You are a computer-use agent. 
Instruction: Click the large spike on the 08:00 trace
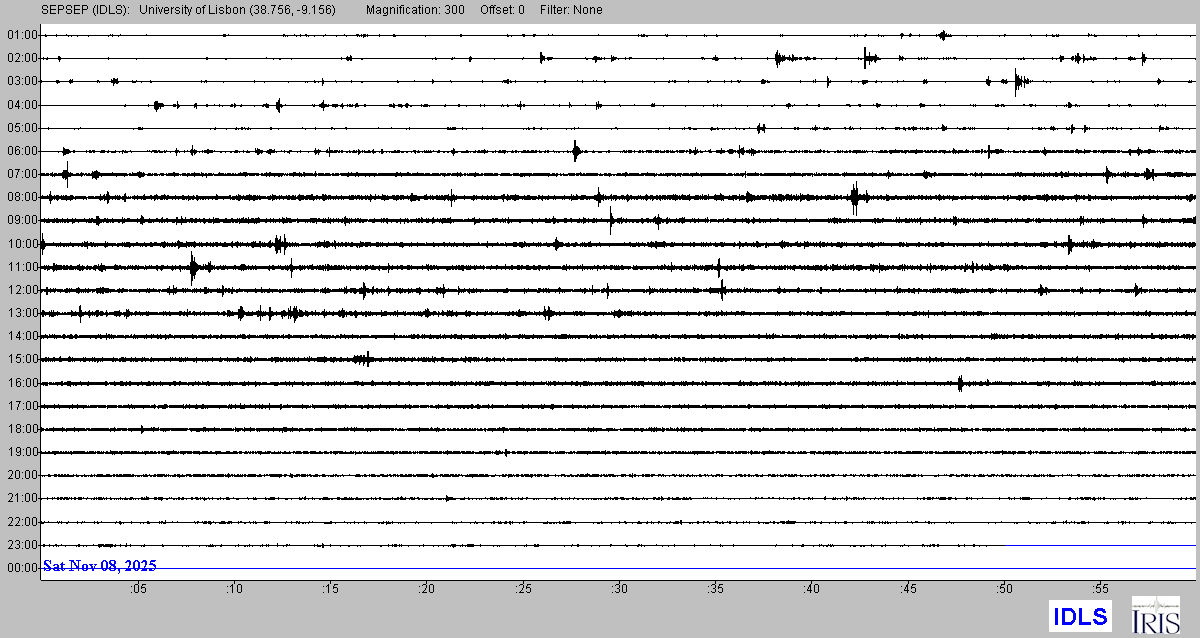pos(855,197)
